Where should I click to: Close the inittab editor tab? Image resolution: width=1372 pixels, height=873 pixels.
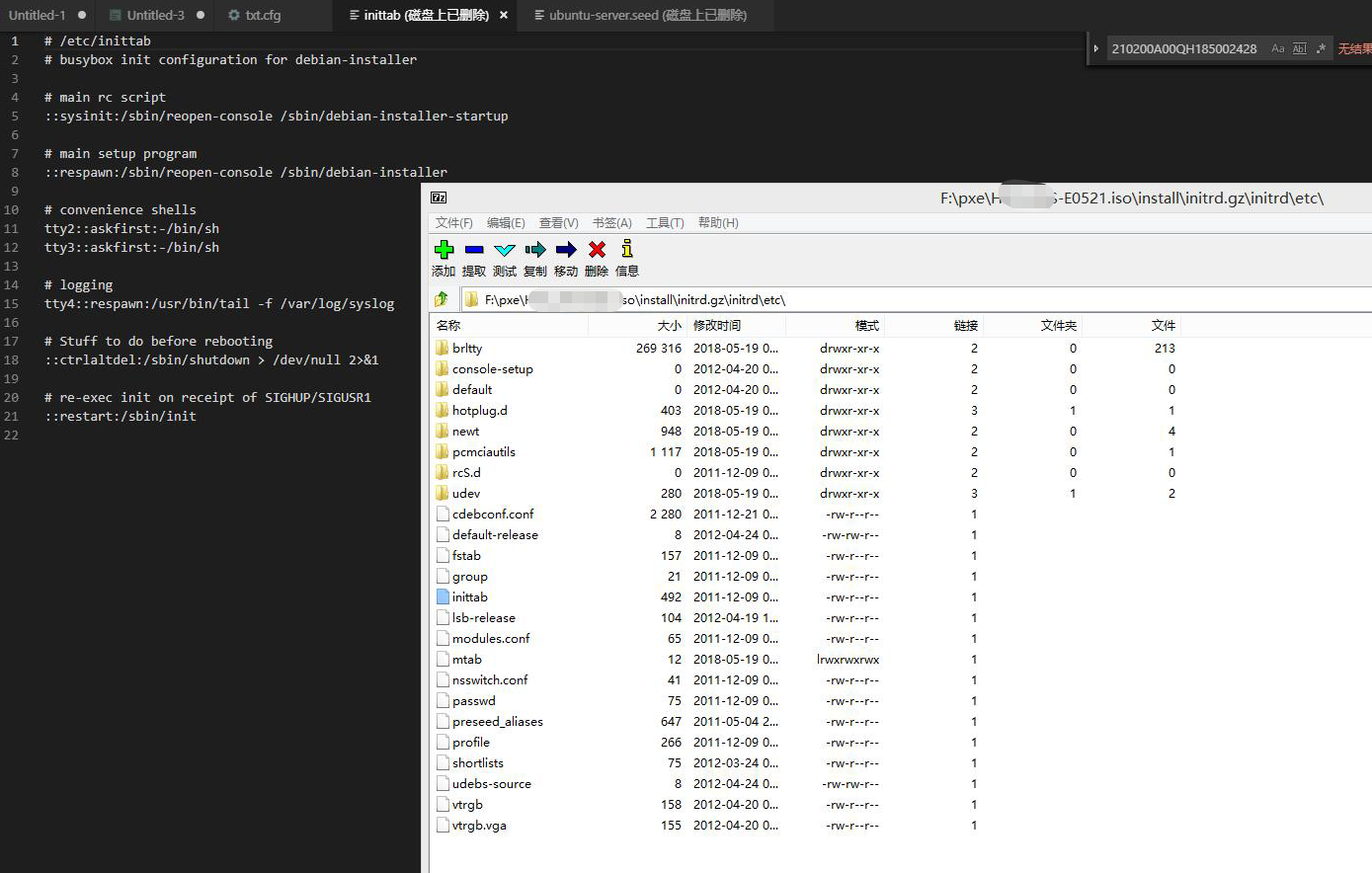(504, 15)
